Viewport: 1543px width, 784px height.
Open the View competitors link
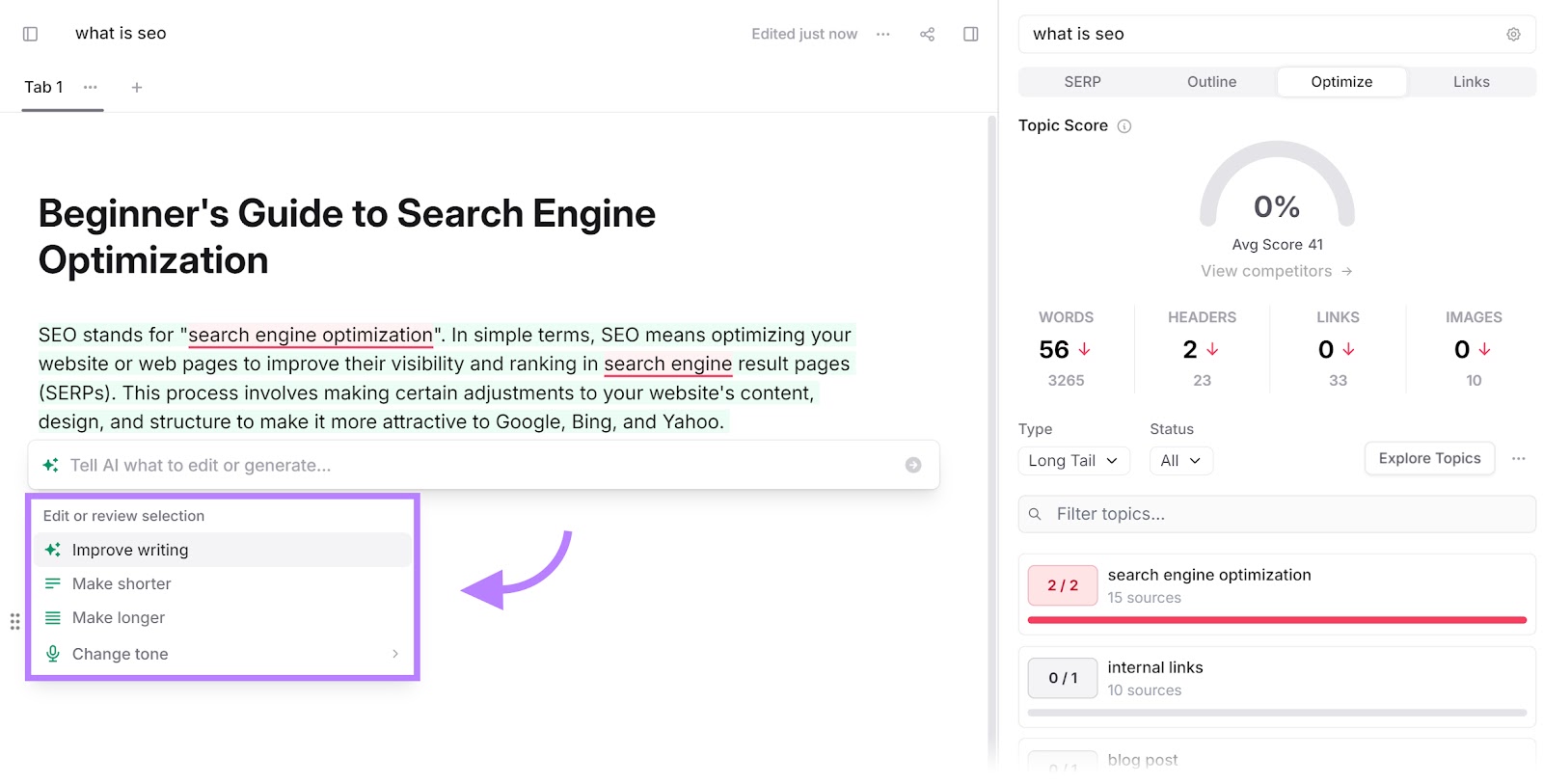(1277, 271)
